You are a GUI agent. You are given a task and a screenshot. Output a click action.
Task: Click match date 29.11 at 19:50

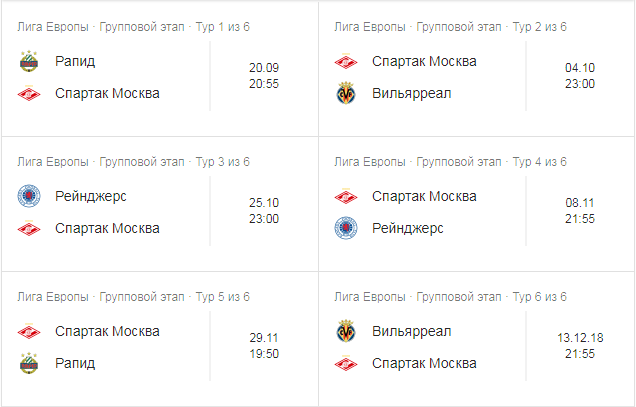click(x=264, y=345)
